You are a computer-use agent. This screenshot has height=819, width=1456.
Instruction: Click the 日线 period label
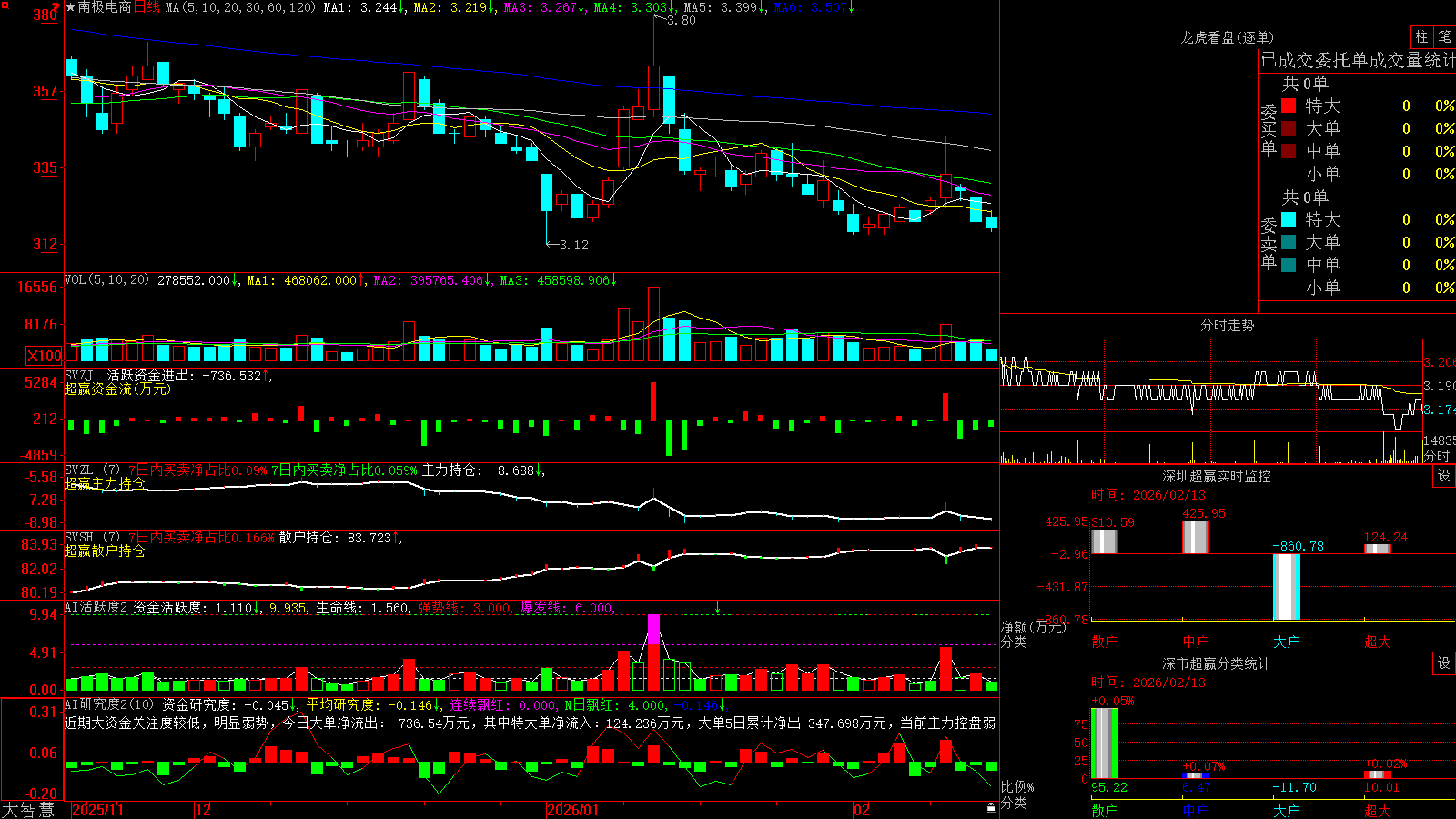(x=147, y=7)
